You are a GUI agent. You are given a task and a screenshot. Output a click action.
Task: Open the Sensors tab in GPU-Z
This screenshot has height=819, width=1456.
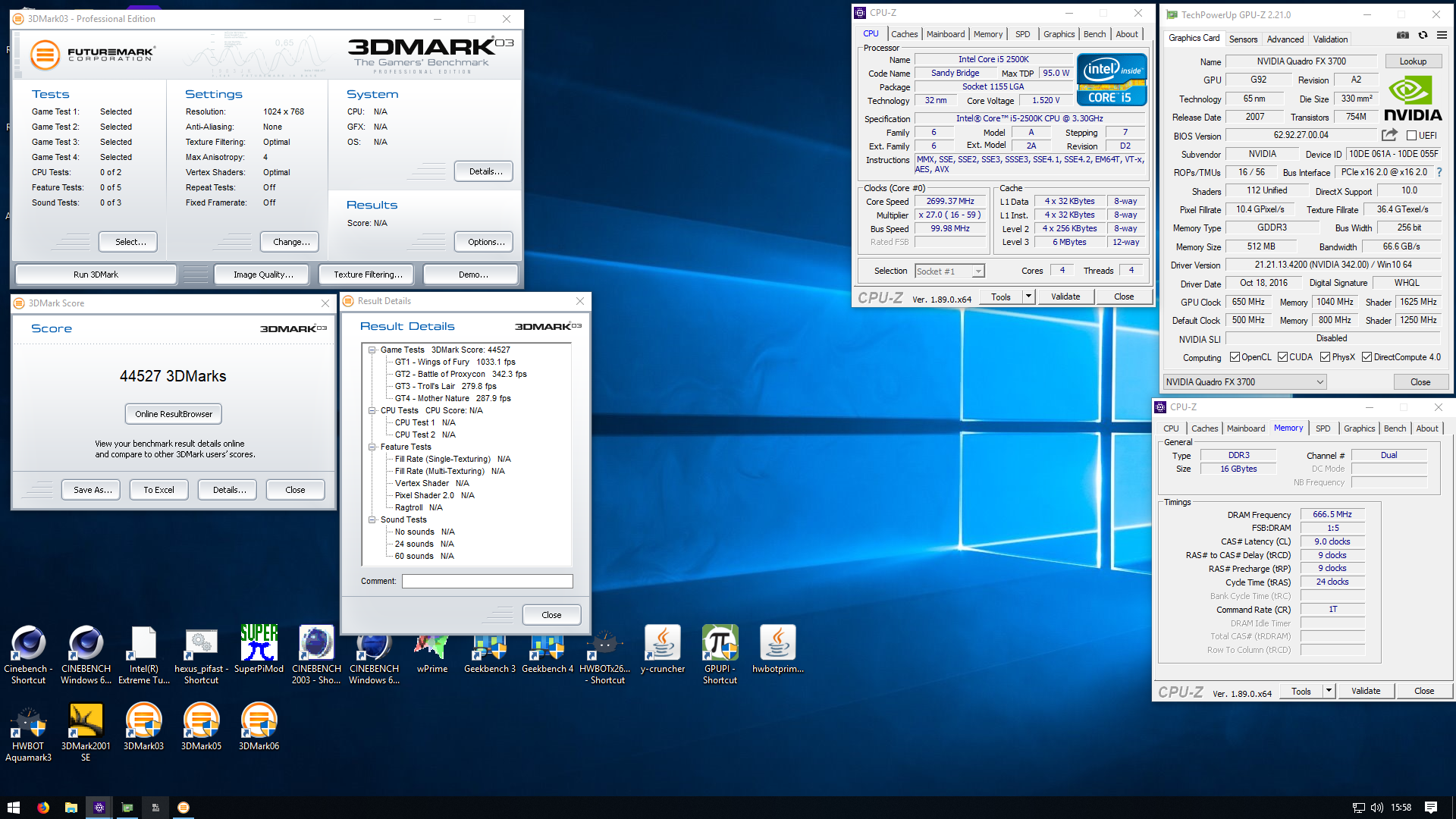[1243, 39]
